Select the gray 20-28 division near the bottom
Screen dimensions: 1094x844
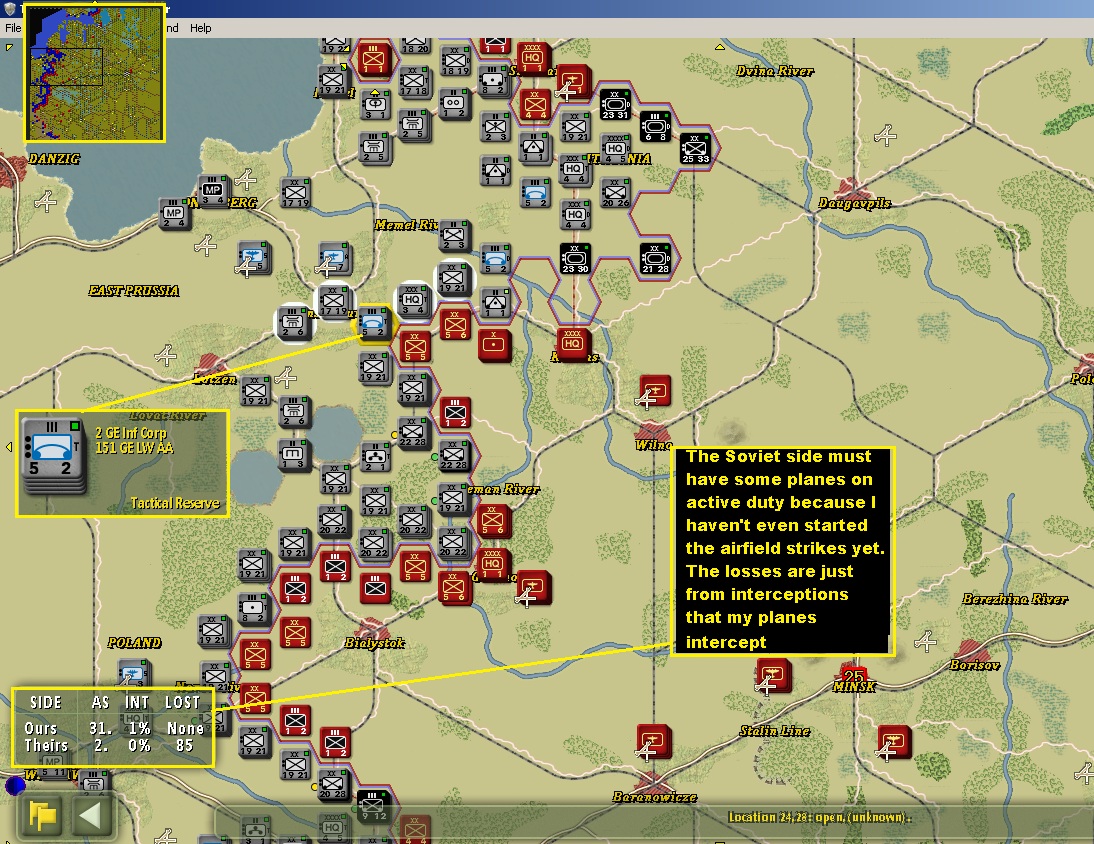pos(333,784)
